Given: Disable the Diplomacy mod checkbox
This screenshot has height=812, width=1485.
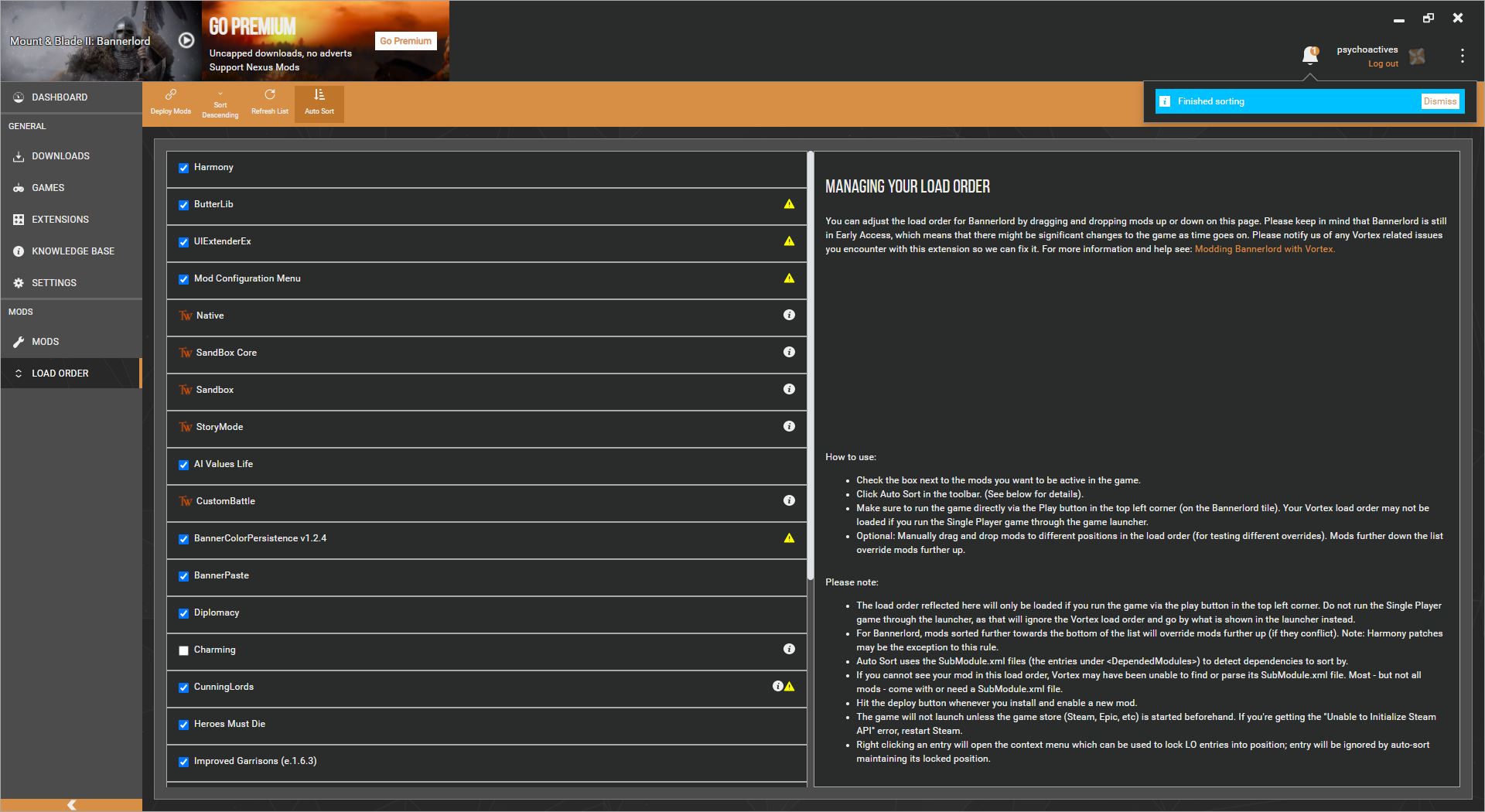Looking at the screenshot, I should (x=183, y=613).
